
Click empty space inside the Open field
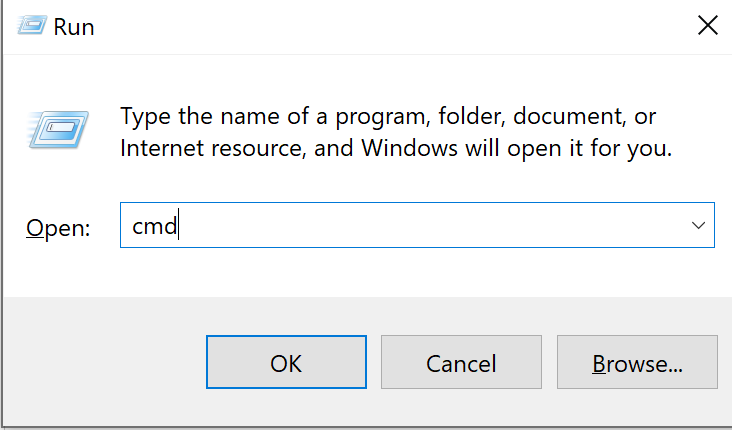(x=420, y=227)
